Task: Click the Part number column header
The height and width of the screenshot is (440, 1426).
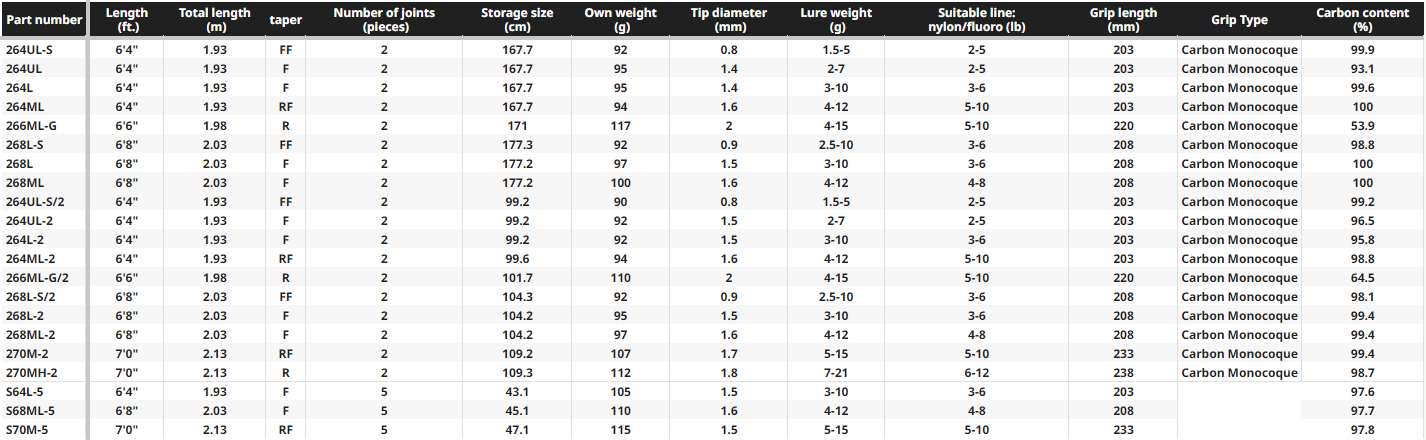Action: [x=43, y=20]
